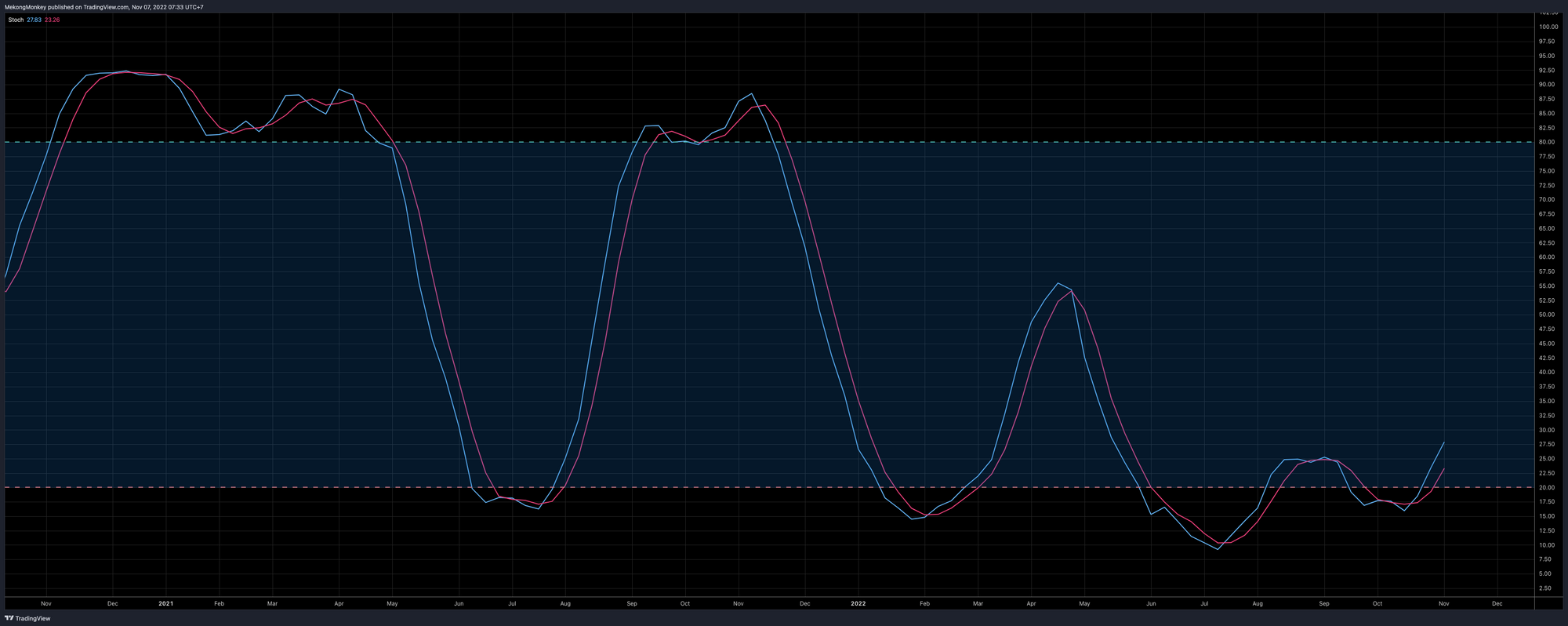Screen dimensions: 1568x626
Task: Click the 92.50 price scale label
Action: coord(1546,70)
